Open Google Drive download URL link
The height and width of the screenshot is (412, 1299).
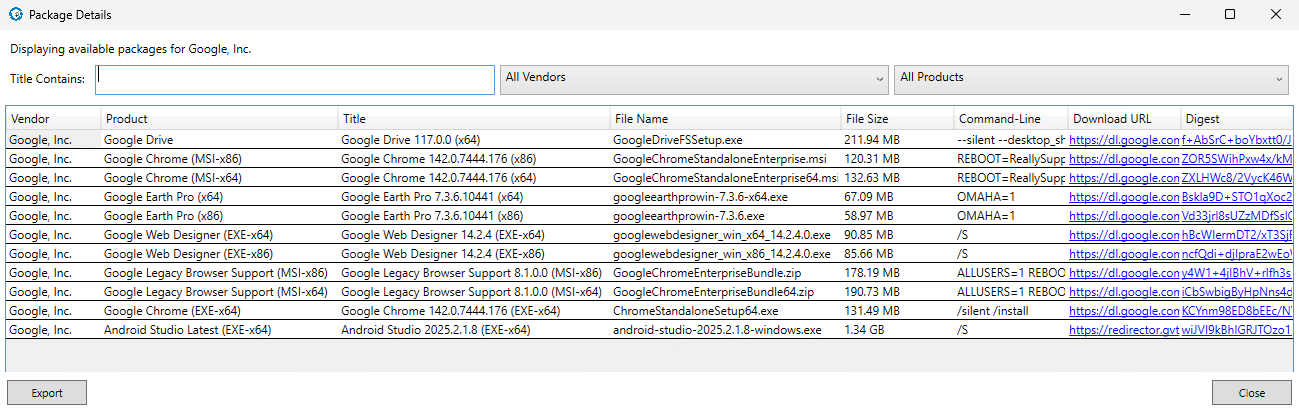[1124, 140]
